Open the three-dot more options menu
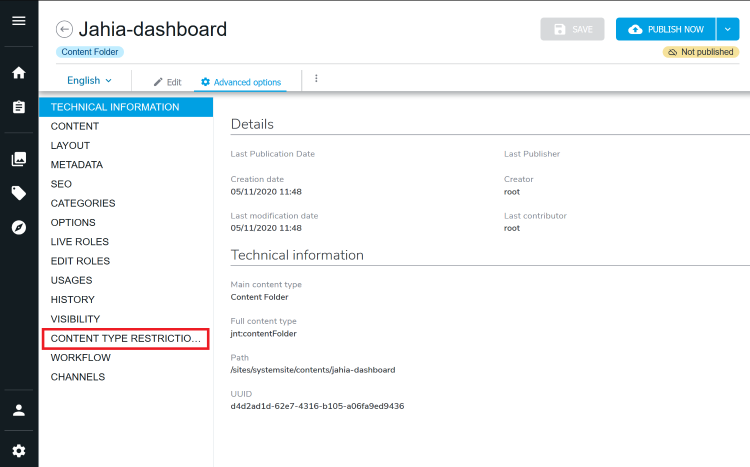Screen dimensions: 750x467 tap(316, 78)
